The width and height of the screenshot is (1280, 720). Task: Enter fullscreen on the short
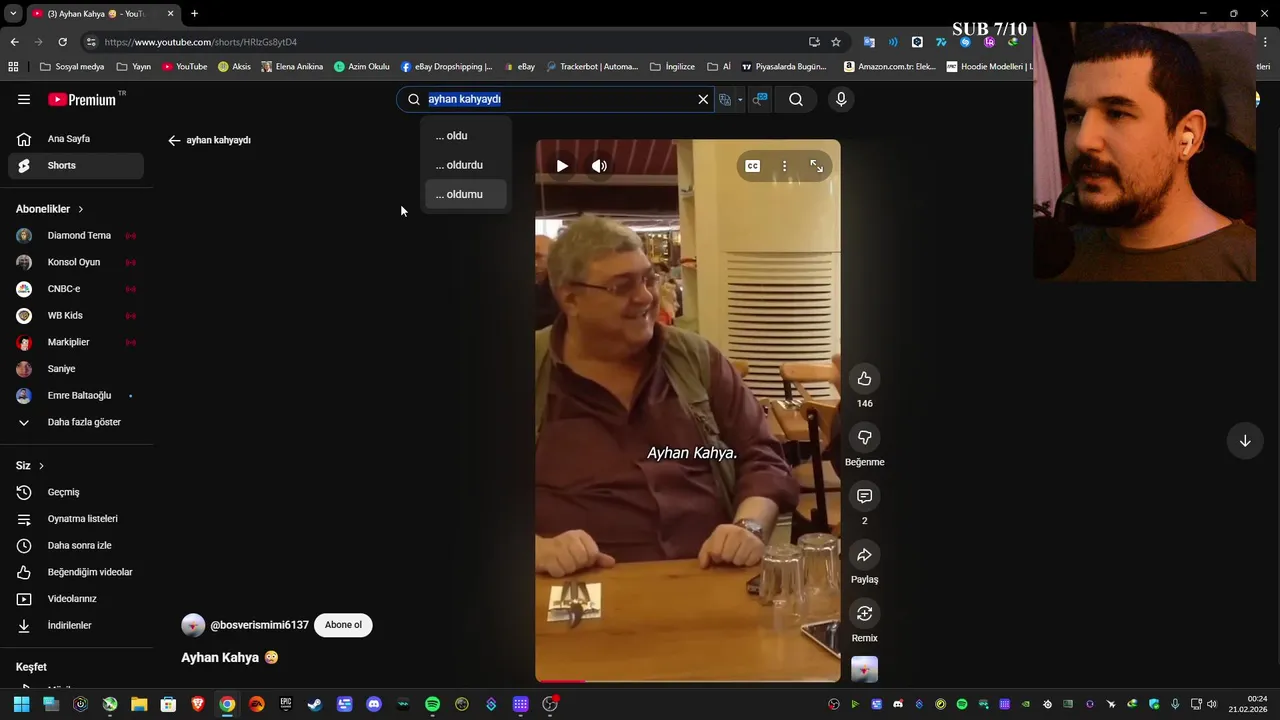click(816, 166)
